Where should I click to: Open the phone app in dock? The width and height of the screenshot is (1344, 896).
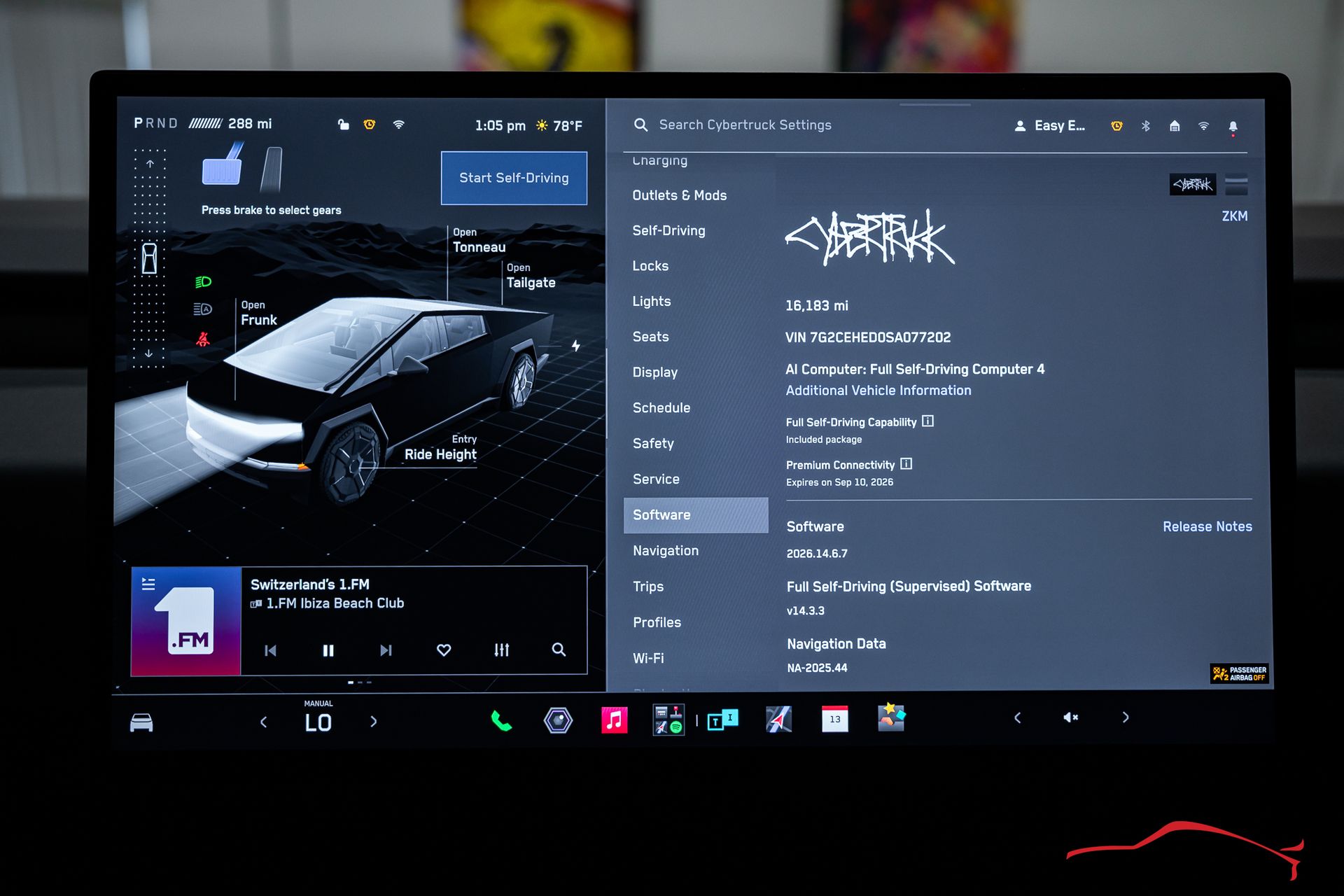tap(501, 720)
